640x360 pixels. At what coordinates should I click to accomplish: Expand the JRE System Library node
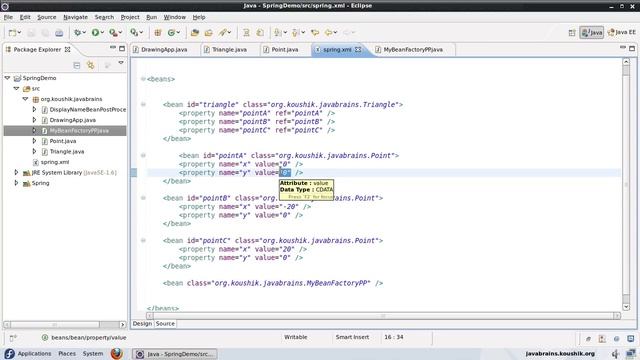16,172
